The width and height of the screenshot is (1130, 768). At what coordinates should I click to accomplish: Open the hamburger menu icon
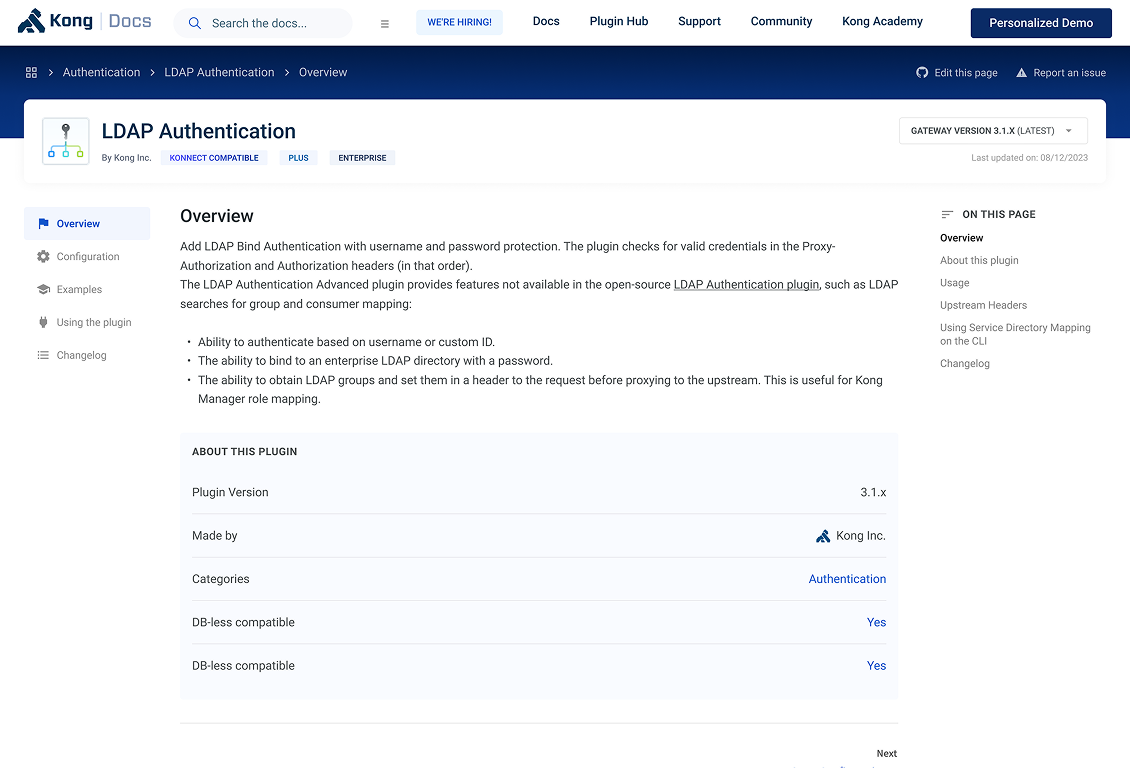tap(385, 24)
